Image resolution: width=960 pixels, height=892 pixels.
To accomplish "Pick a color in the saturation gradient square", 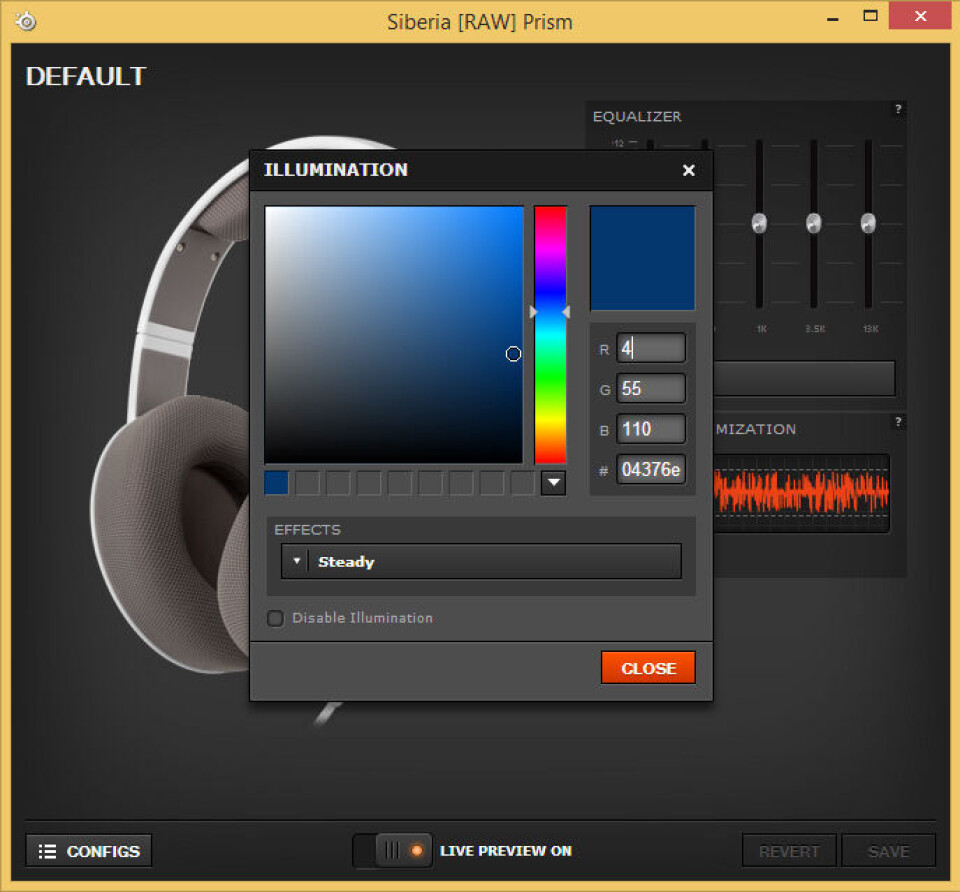I will (x=394, y=335).
